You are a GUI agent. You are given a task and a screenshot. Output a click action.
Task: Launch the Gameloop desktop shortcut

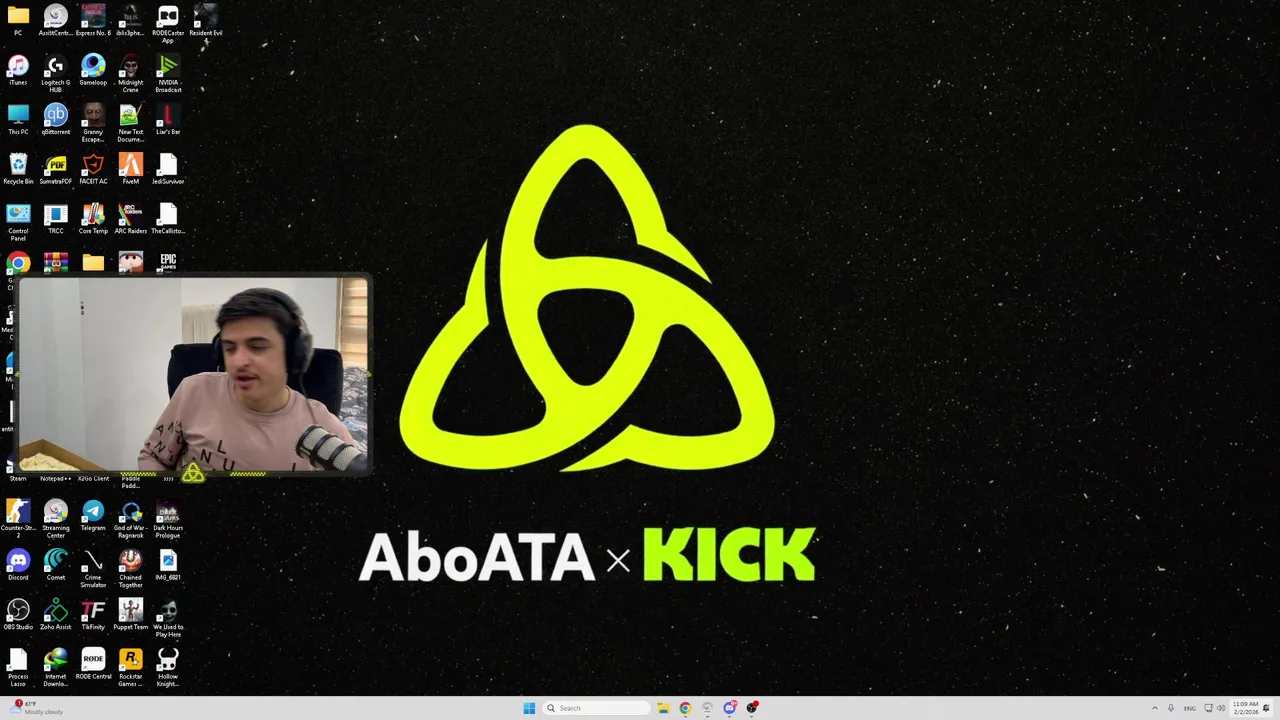pyautogui.click(x=93, y=70)
